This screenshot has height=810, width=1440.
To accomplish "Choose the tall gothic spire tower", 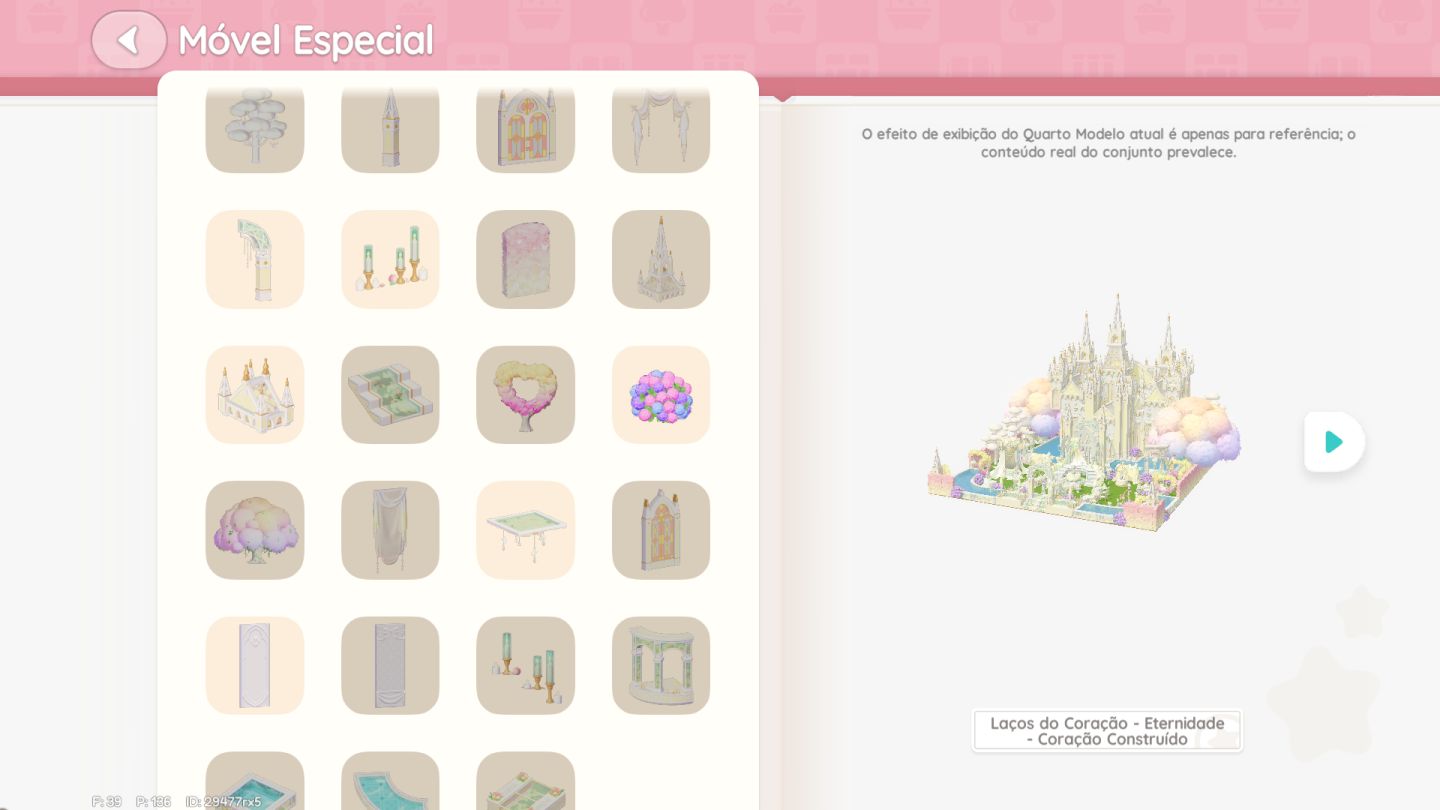I will 661,259.
